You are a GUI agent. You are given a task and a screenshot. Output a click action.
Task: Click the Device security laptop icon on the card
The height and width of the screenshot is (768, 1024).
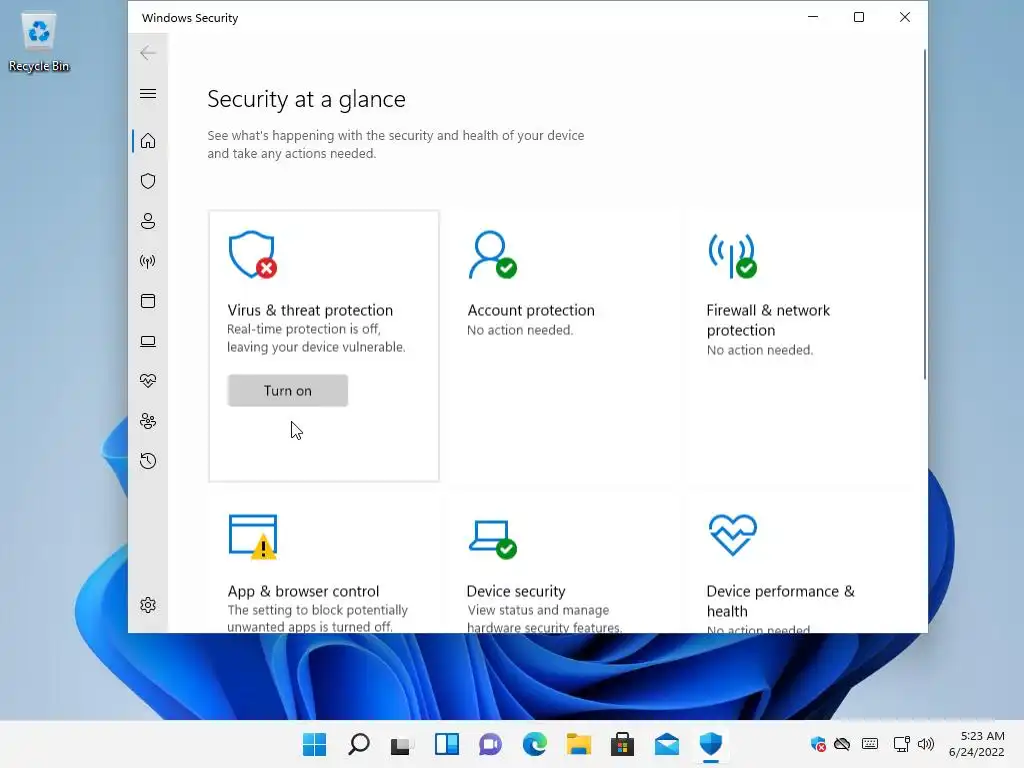[x=492, y=539]
